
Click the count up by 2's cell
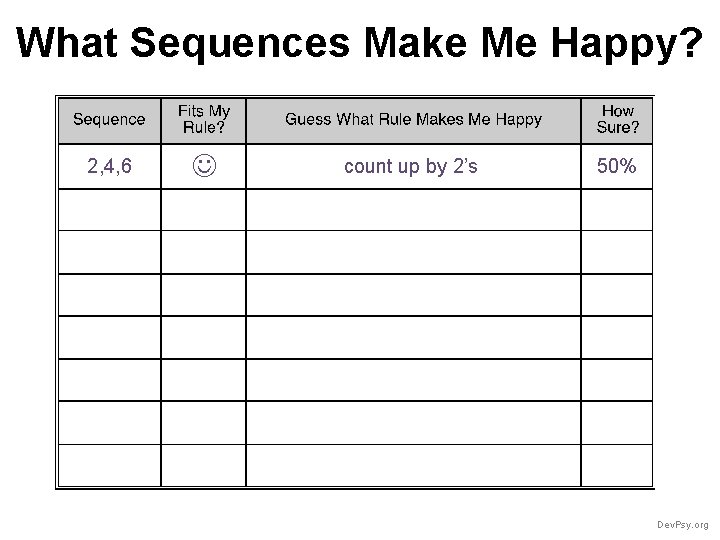tap(413, 166)
